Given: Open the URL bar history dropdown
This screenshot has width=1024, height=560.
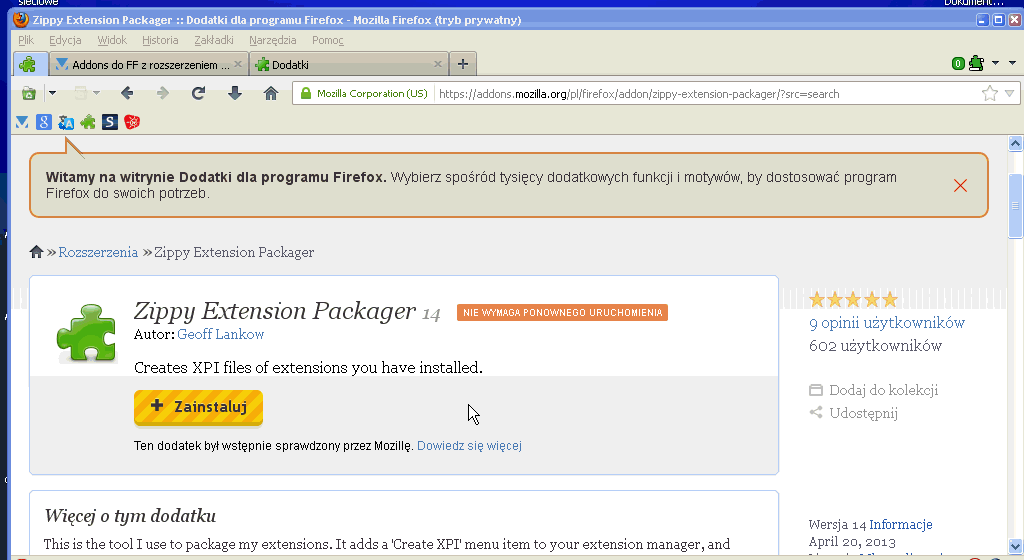Looking at the screenshot, I should [1009, 93].
